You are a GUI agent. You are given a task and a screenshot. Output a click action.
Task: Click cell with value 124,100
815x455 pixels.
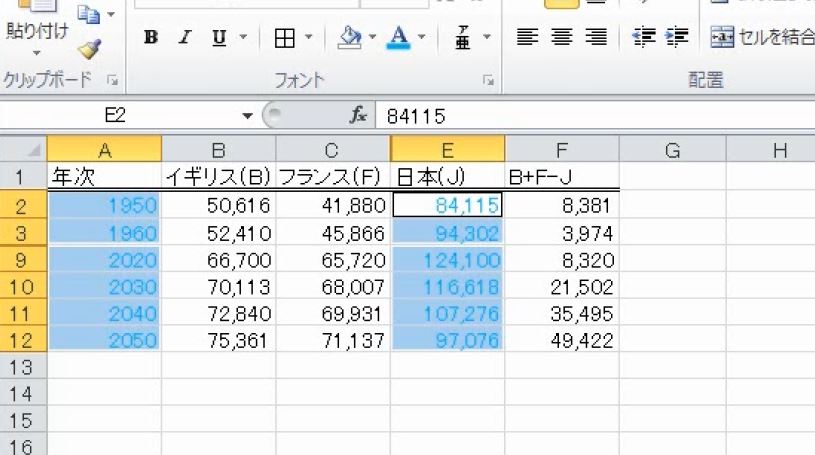click(448, 259)
